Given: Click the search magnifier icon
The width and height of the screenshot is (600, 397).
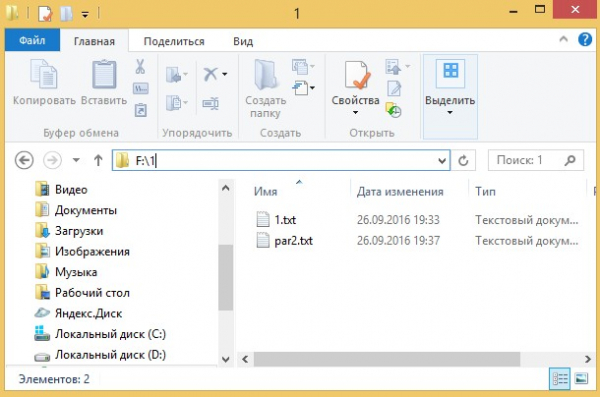Looking at the screenshot, I should (570, 160).
